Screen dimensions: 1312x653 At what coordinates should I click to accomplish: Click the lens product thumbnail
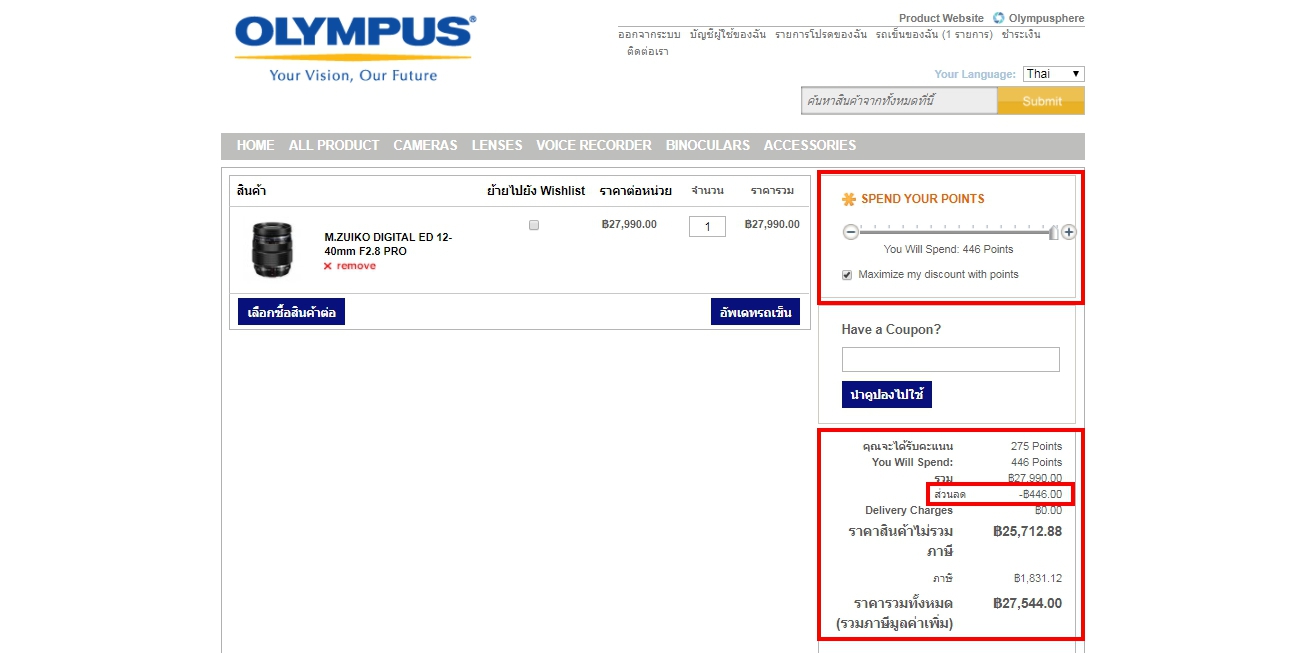coord(271,250)
